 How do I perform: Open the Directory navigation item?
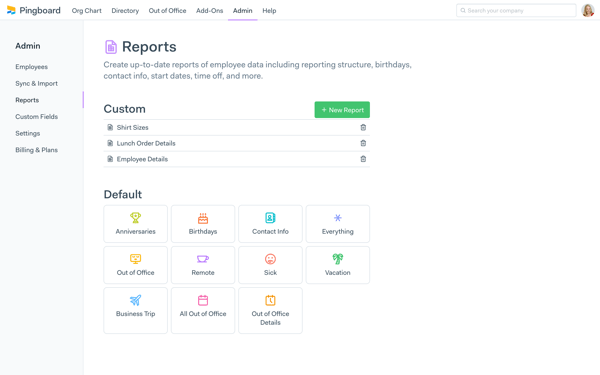pos(125,11)
